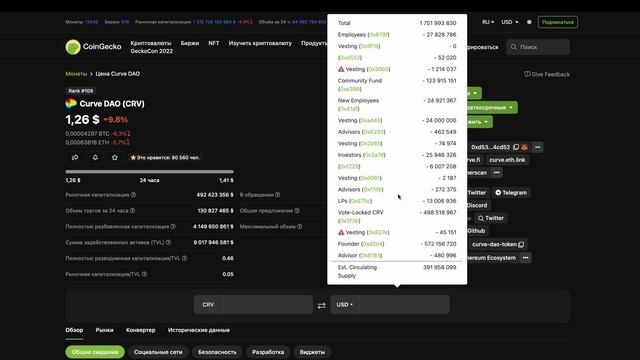Open the Vote-Locked CRV (0x5f3b) address link
Screen dimensions: 640x360
[349, 221]
